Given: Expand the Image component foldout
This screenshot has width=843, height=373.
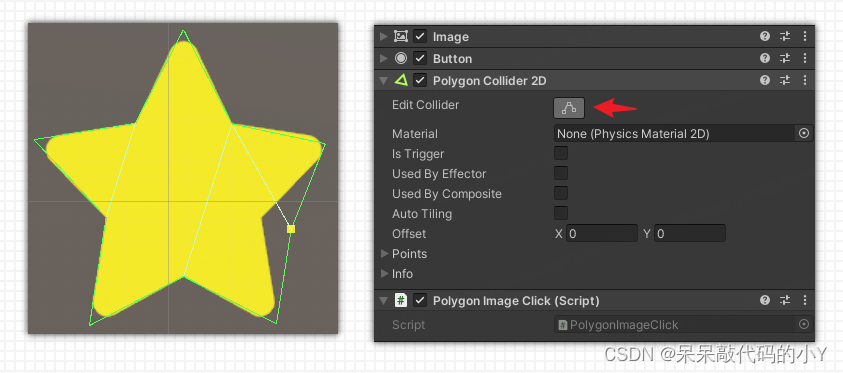Looking at the screenshot, I should coord(383,37).
